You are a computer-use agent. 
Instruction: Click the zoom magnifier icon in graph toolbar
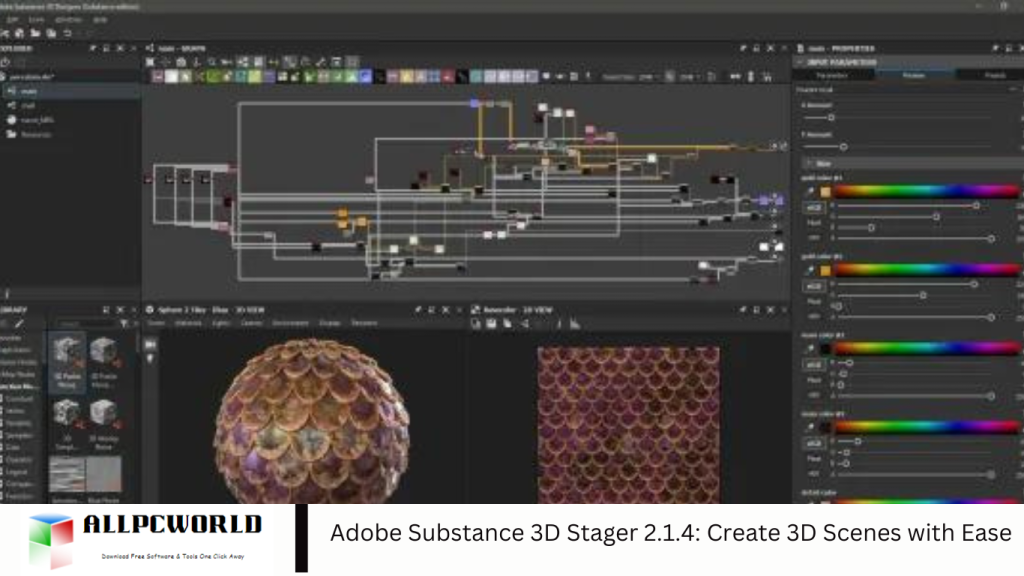point(212,62)
